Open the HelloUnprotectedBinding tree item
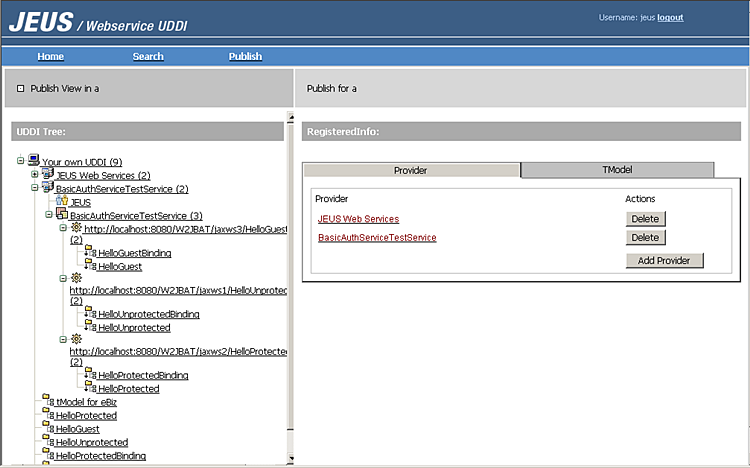 pyautogui.click(x=148, y=314)
